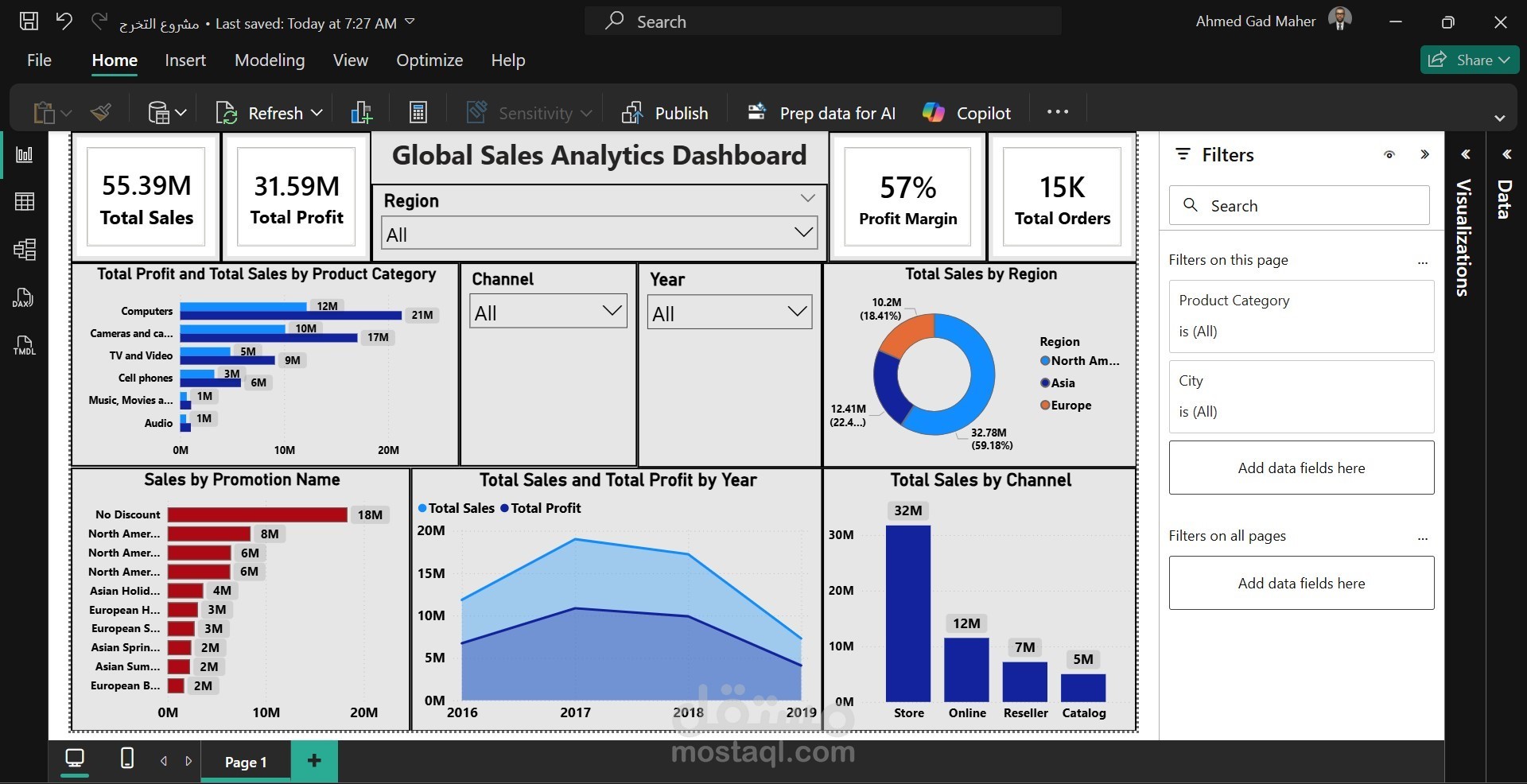Open the Report view in the left sidebar
The image size is (1527, 784).
[25, 154]
